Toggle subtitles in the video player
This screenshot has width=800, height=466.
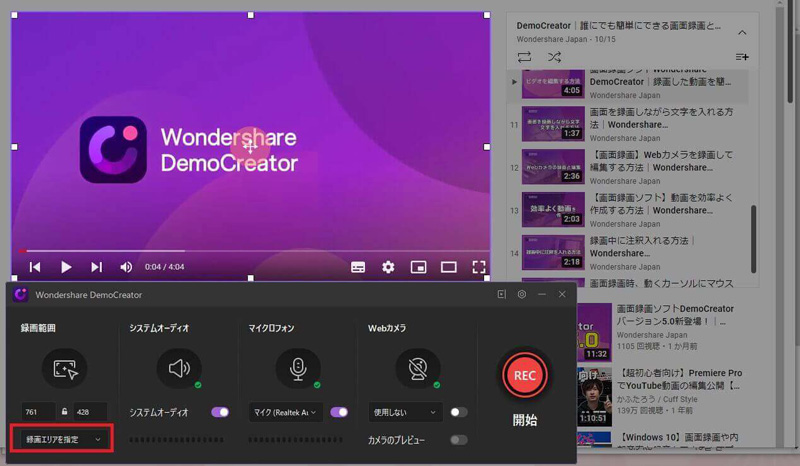[358, 267]
